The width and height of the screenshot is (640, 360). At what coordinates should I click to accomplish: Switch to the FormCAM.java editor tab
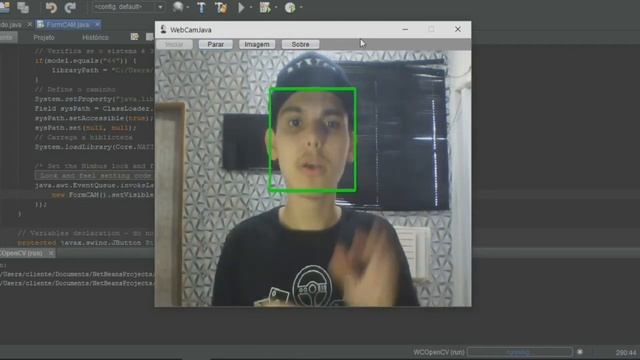[68, 24]
